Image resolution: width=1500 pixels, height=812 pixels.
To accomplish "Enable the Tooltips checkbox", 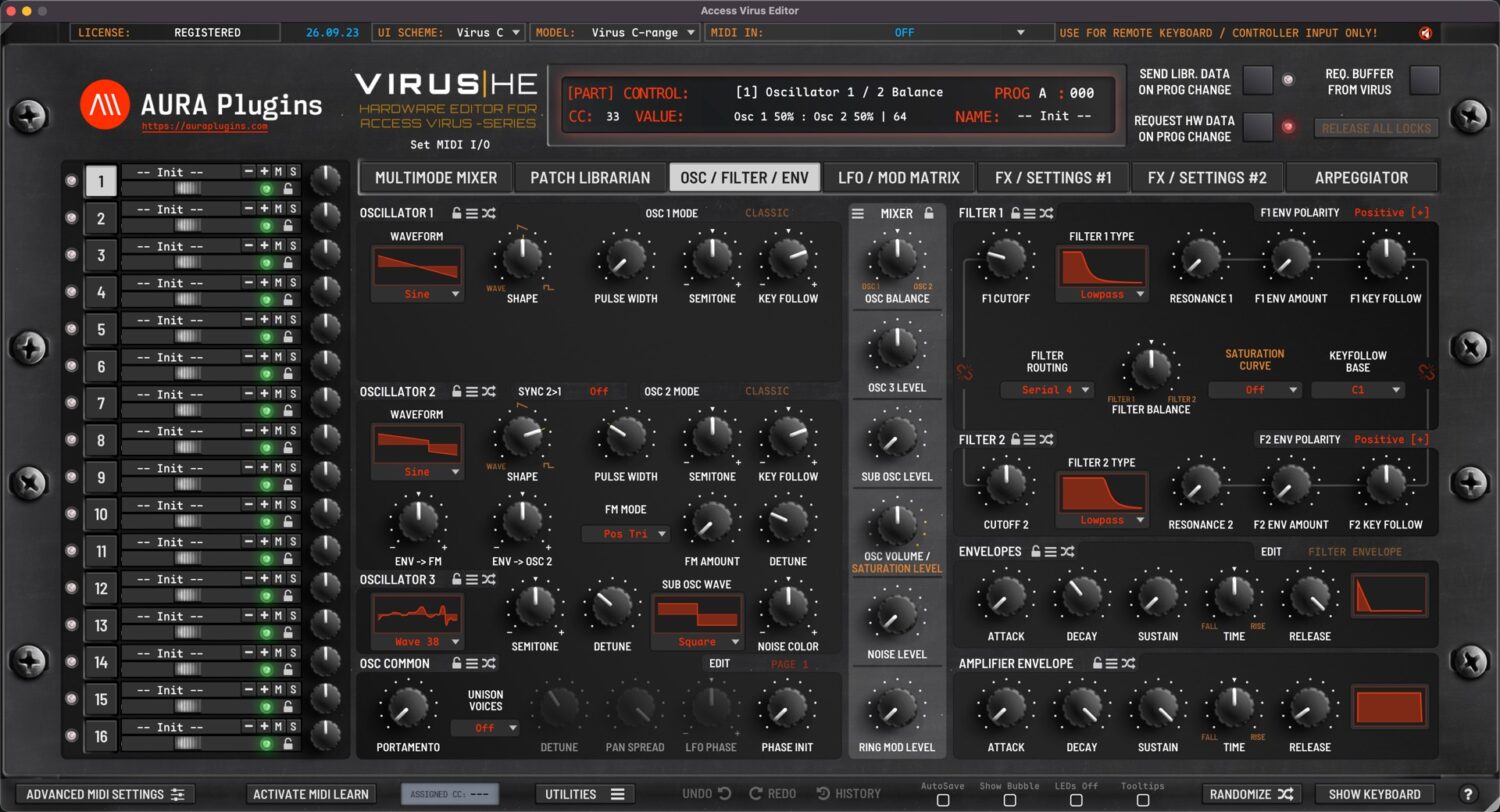I will click(1143, 800).
